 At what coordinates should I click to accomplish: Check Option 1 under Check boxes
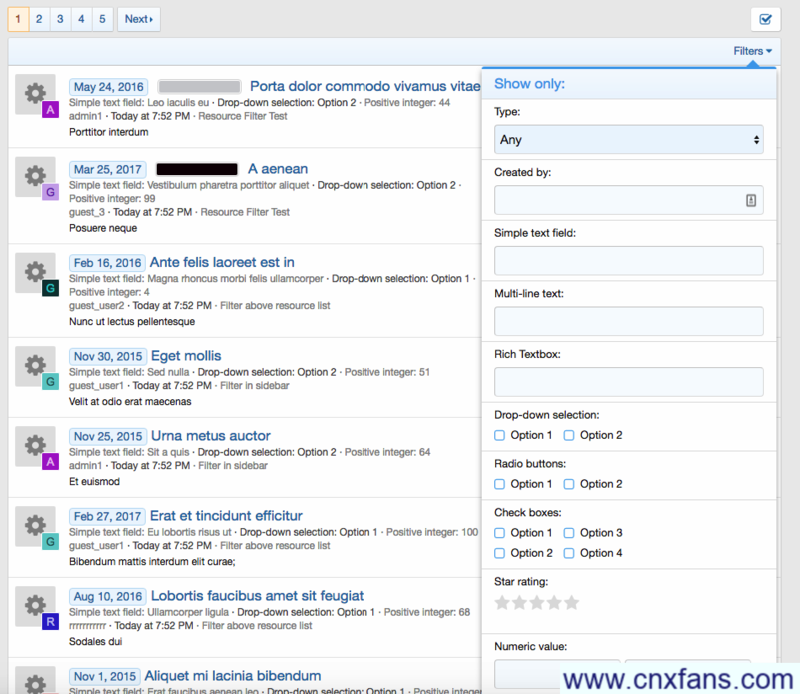point(499,533)
